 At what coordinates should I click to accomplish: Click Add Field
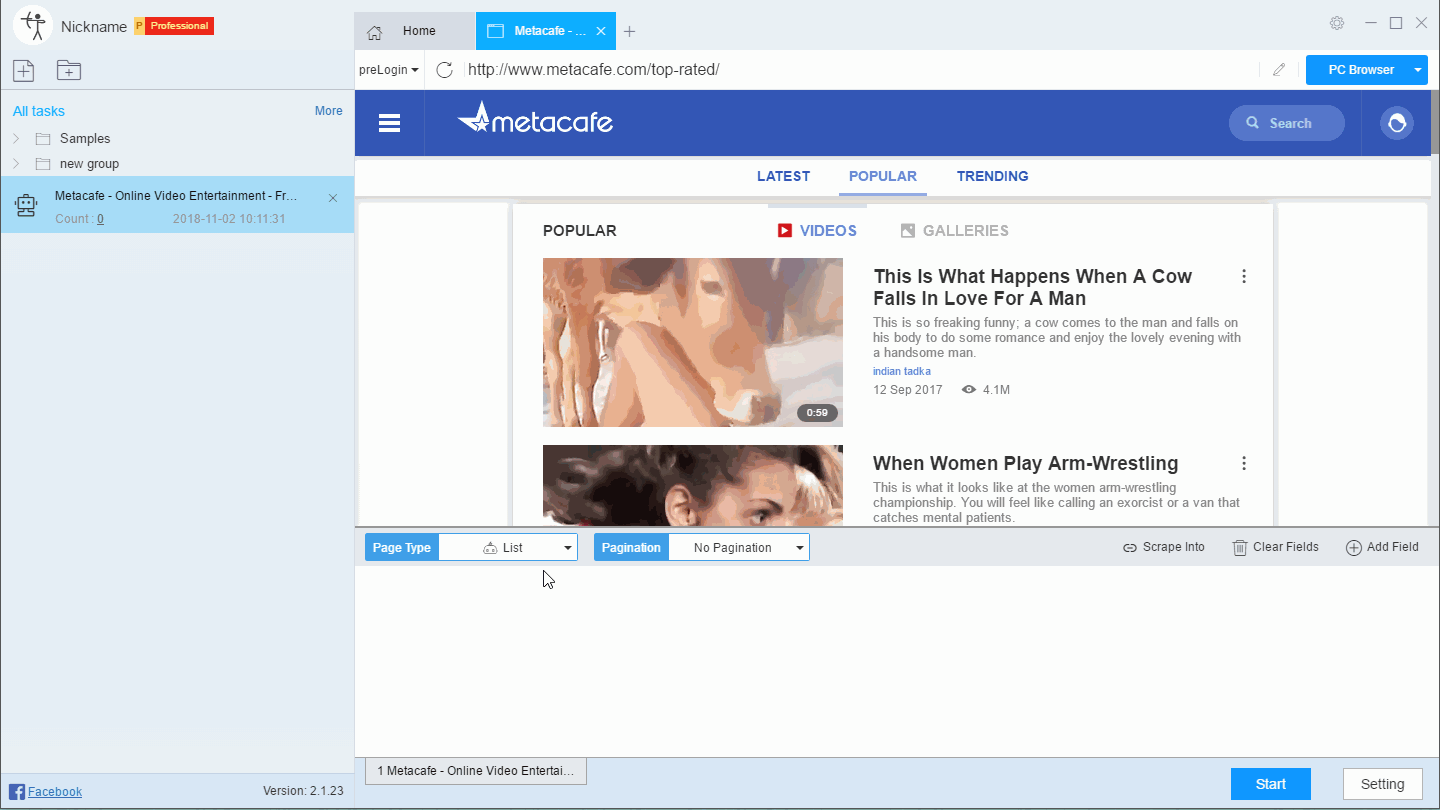[x=1382, y=547]
